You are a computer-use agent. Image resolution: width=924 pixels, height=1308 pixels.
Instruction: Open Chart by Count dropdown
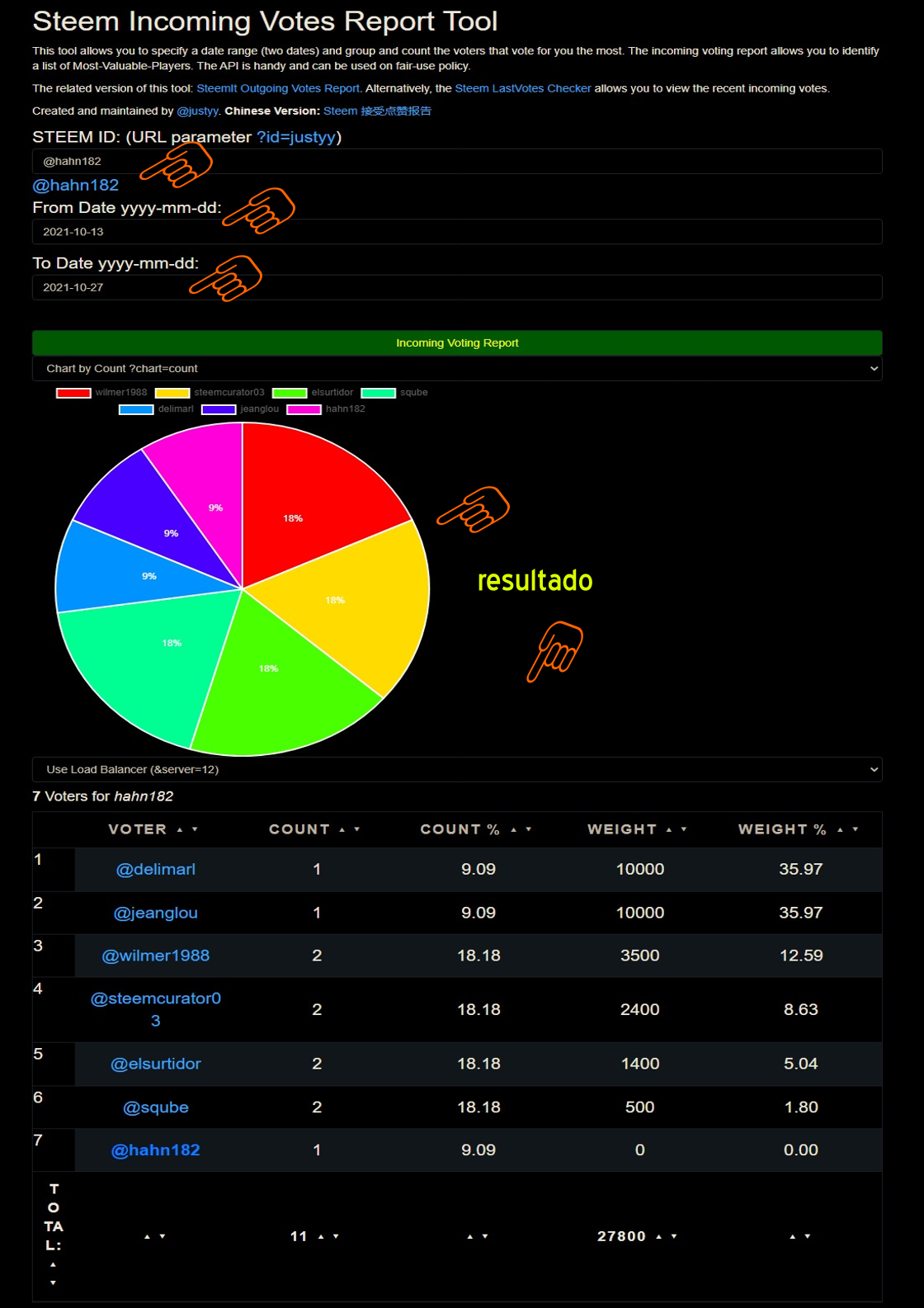pyautogui.click(x=457, y=368)
